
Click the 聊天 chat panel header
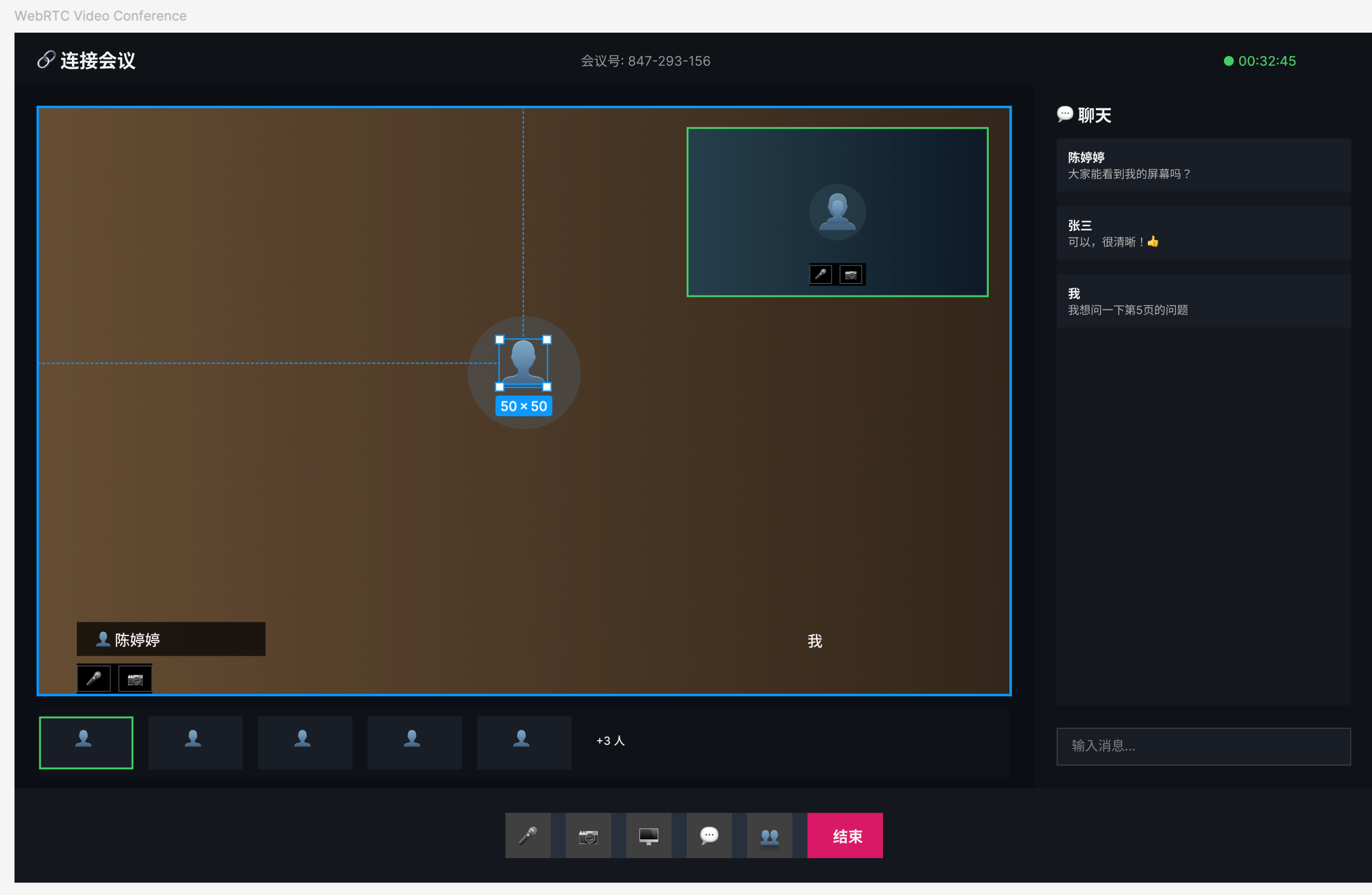pos(1094,115)
